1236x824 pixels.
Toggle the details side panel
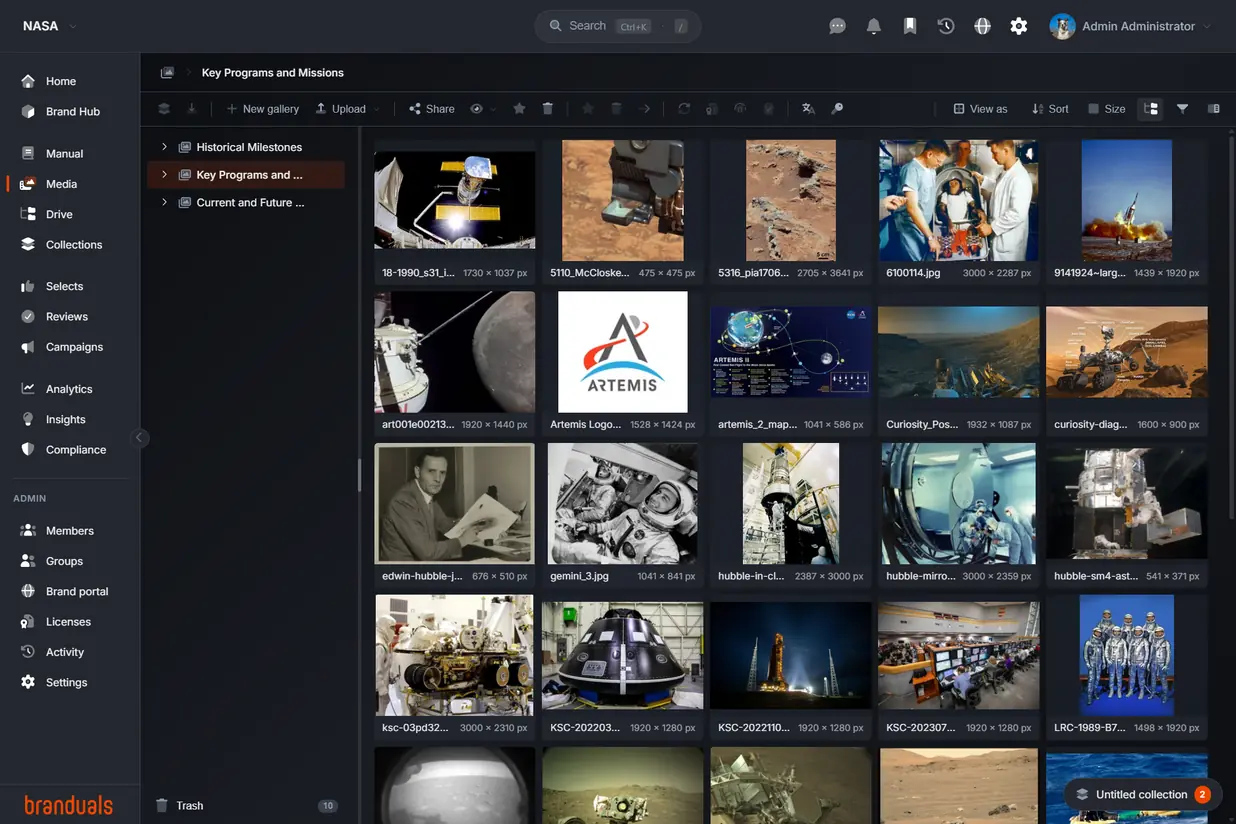tap(1214, 109)
